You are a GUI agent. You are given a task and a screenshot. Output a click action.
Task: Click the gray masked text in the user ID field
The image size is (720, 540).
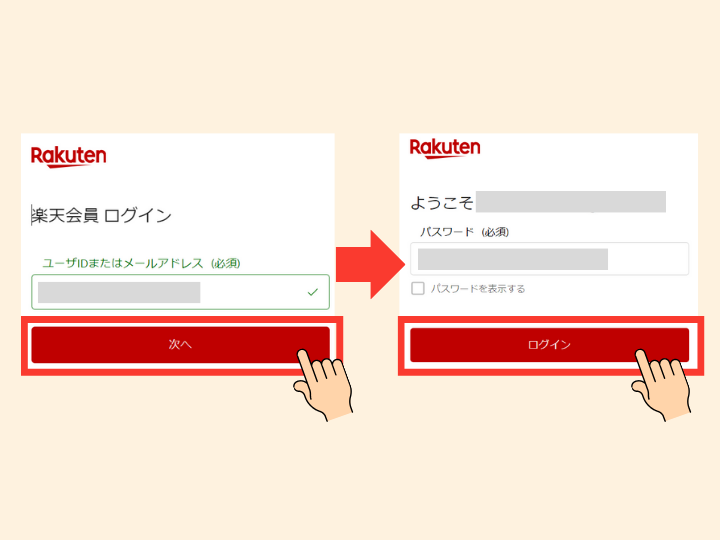[x=119, y=292]
